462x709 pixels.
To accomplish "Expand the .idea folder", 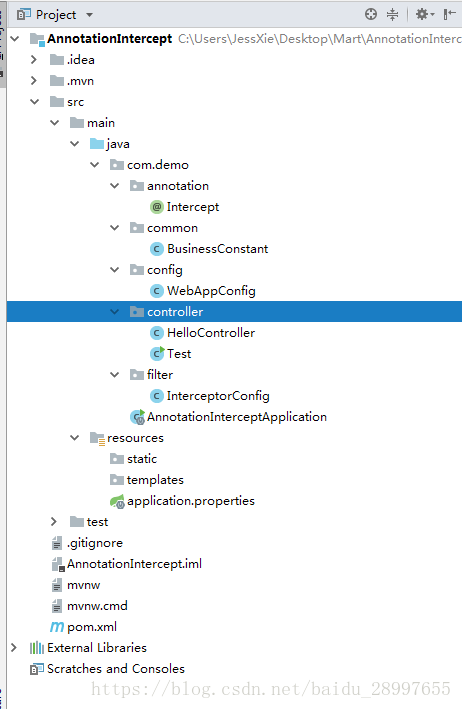I will (x=34, y=60).
